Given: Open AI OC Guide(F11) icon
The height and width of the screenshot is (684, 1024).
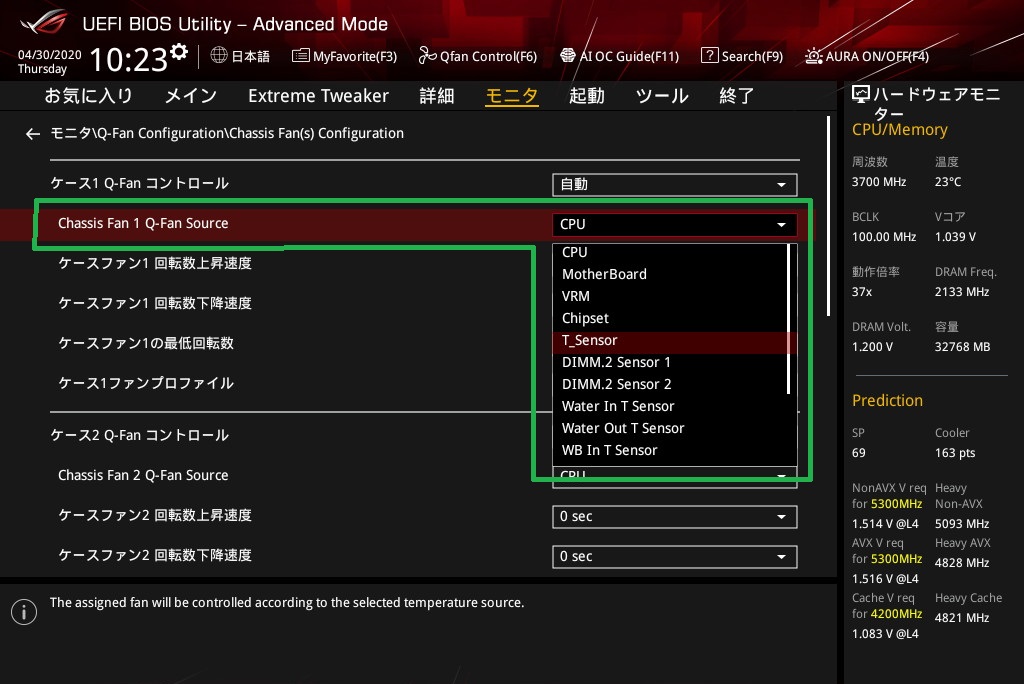Looking at the screenshot, I should coord(568,56).
